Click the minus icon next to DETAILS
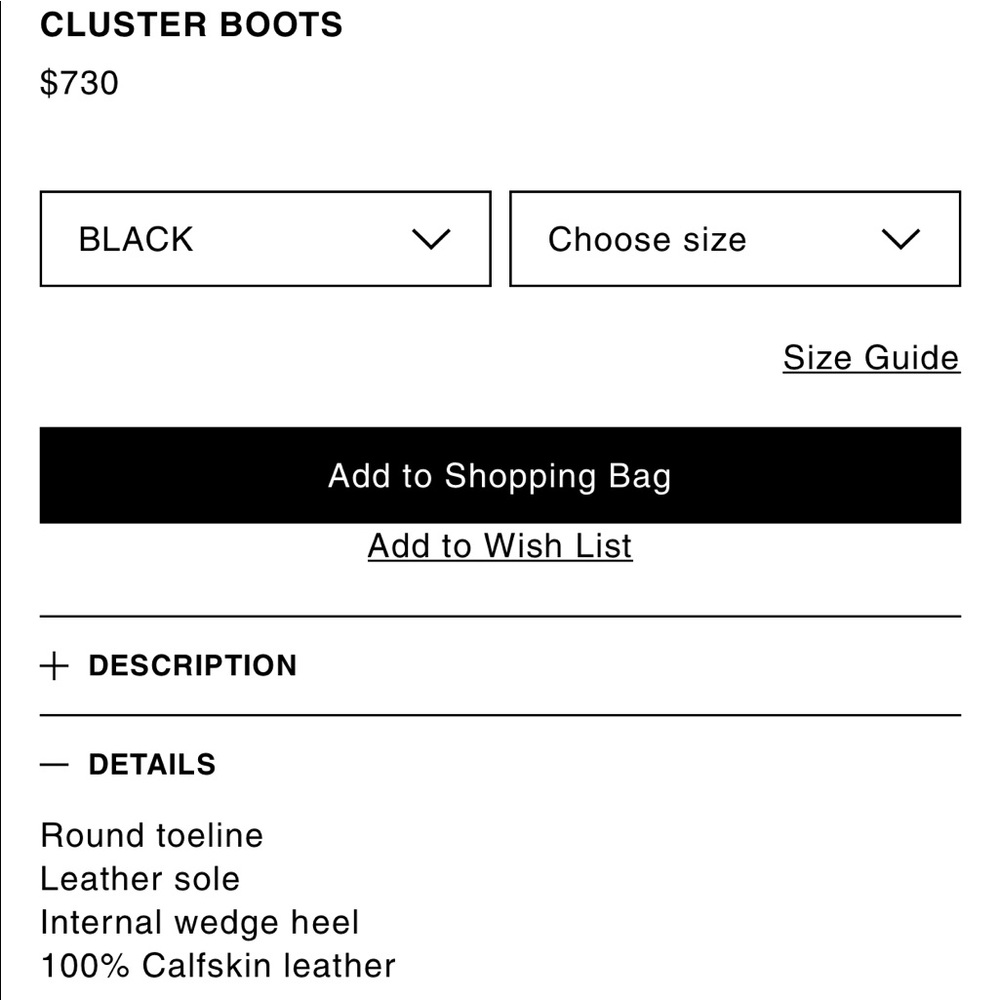 pyautogui.click(x=52, y=763)
